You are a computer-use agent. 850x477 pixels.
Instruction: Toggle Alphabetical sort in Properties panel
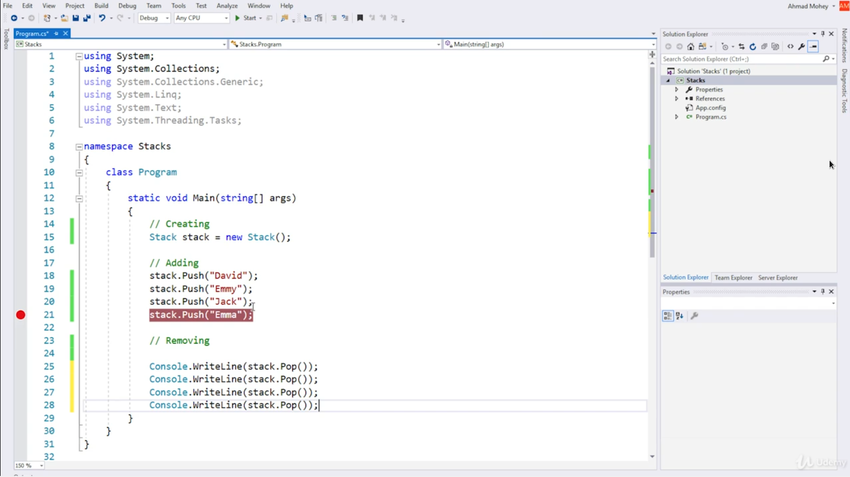click(x=679, y=315)
